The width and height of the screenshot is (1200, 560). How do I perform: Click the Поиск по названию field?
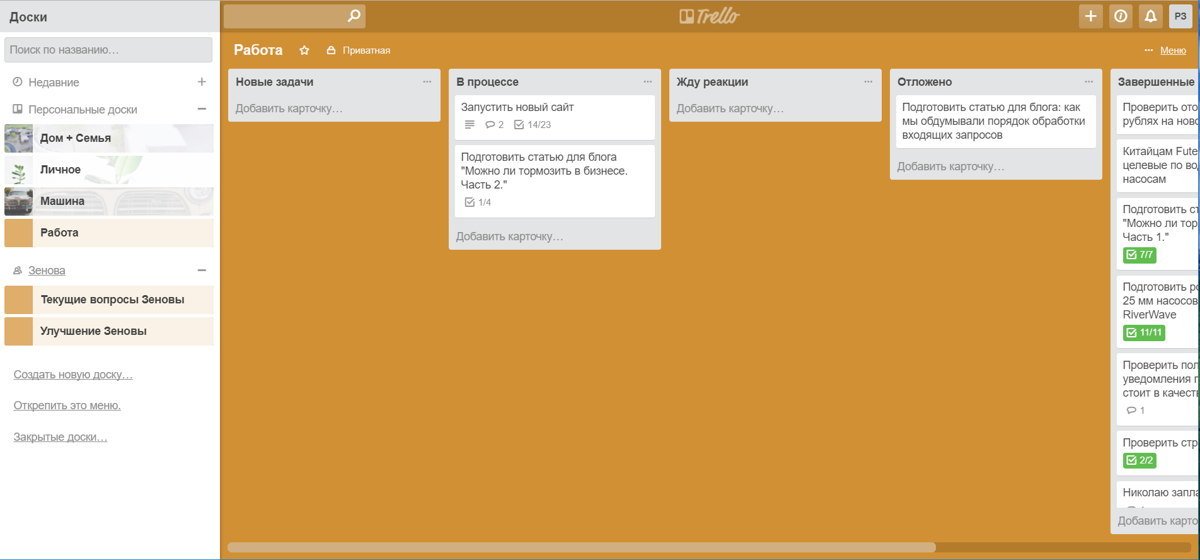click(x=108, y=49)
